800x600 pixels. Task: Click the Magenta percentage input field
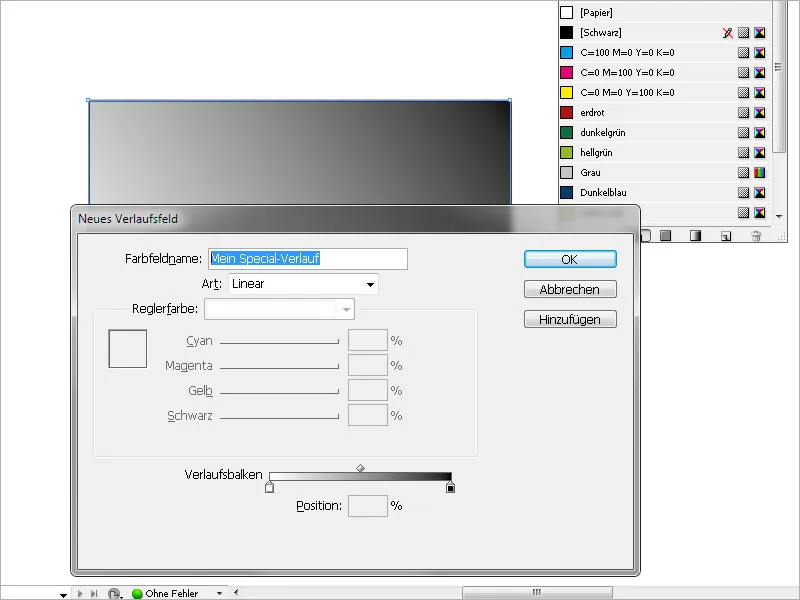pyautogui.click(x=368, y=365)
